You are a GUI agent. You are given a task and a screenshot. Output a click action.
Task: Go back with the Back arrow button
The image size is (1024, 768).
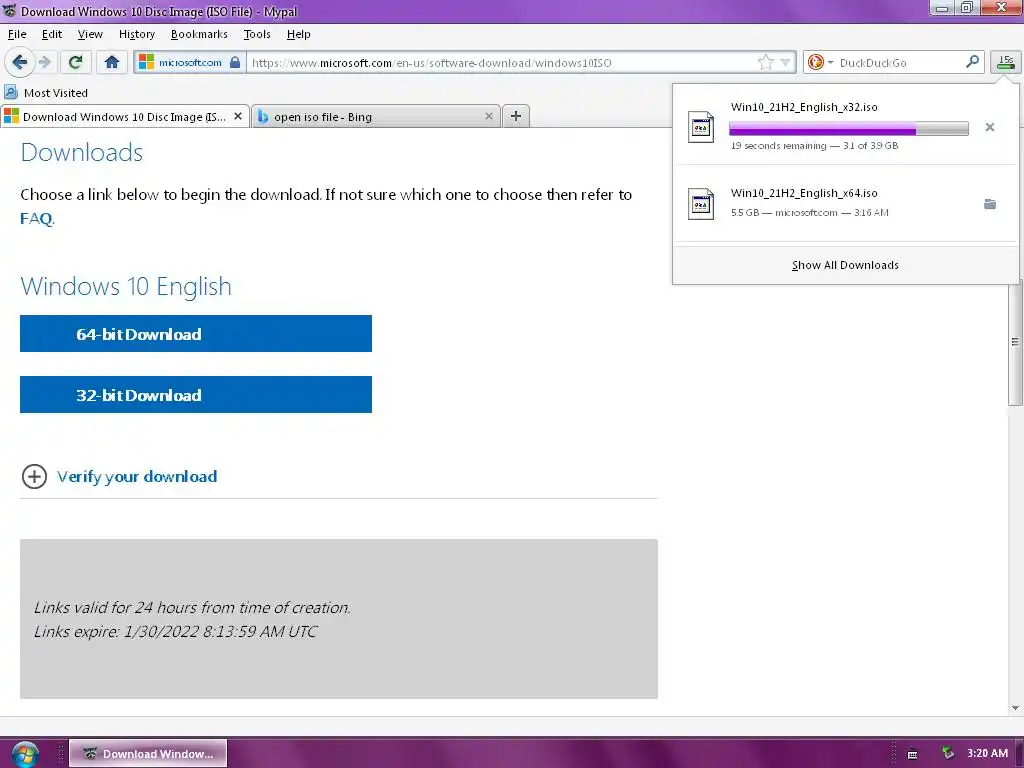(x=20, y=63)
